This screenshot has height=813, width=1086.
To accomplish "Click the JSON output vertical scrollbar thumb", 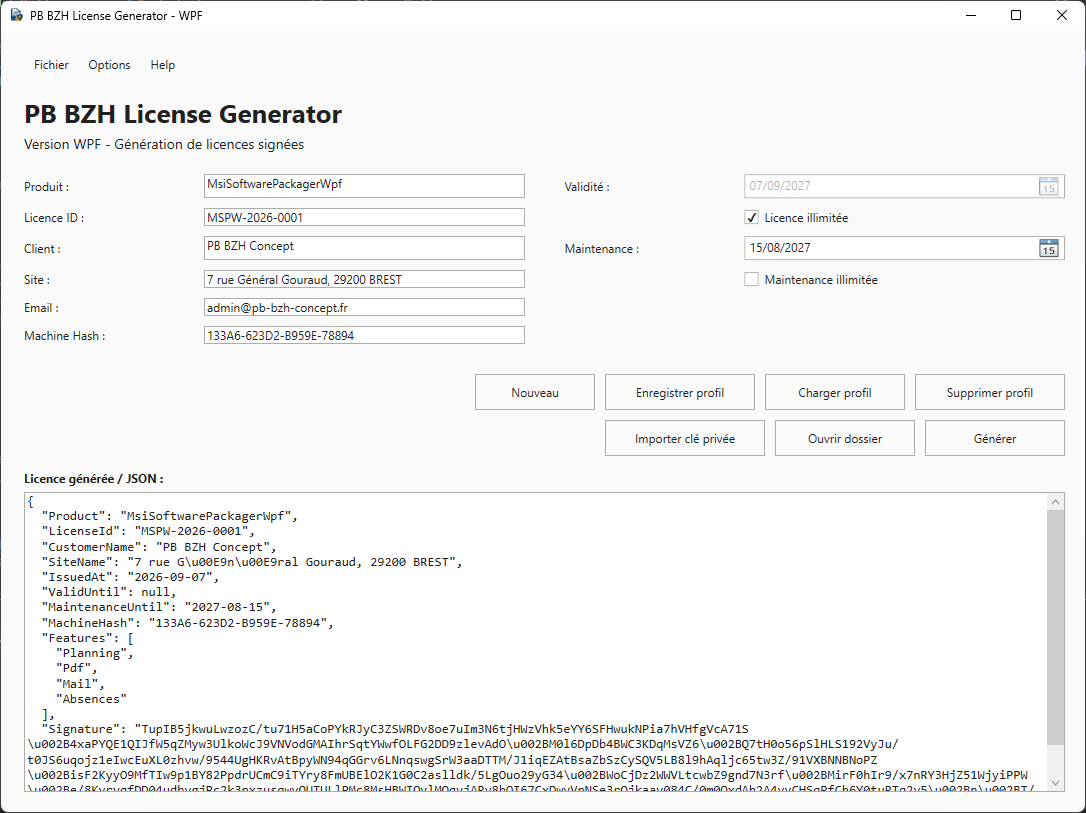I will coord(1056,628).
